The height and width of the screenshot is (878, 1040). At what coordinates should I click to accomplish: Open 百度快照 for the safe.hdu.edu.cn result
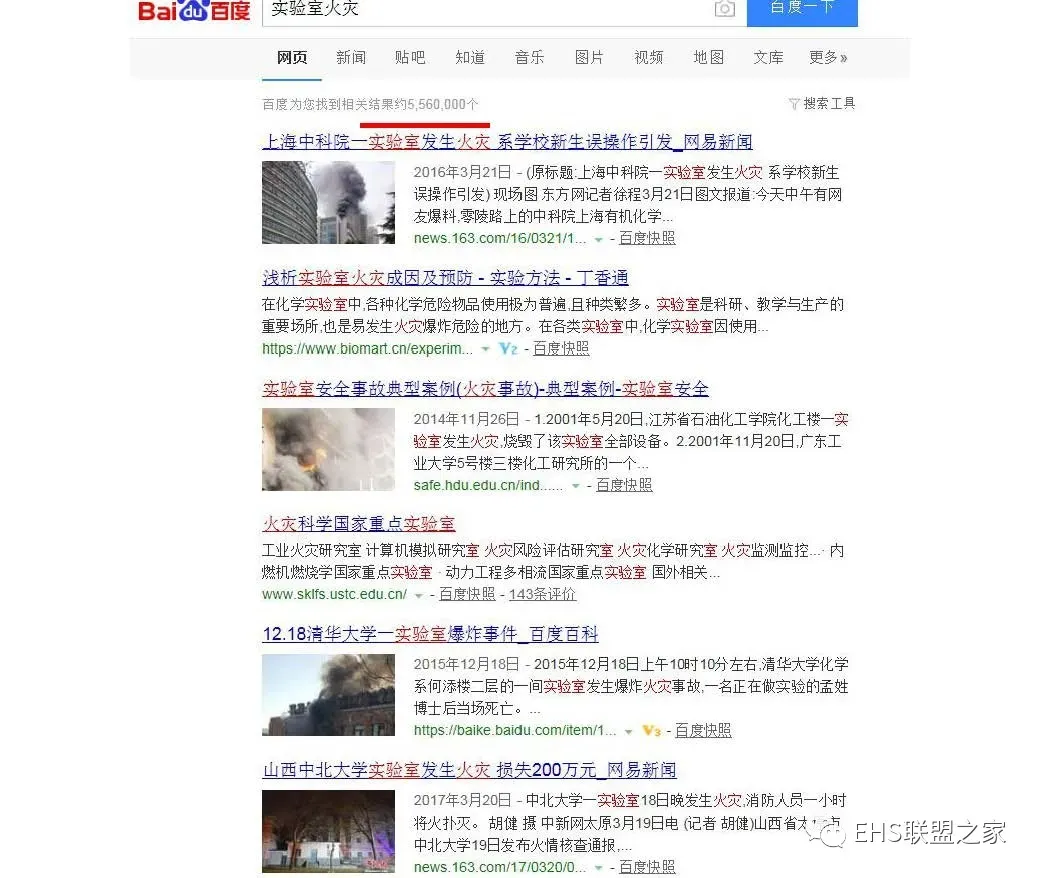click(x=624, y=485)
